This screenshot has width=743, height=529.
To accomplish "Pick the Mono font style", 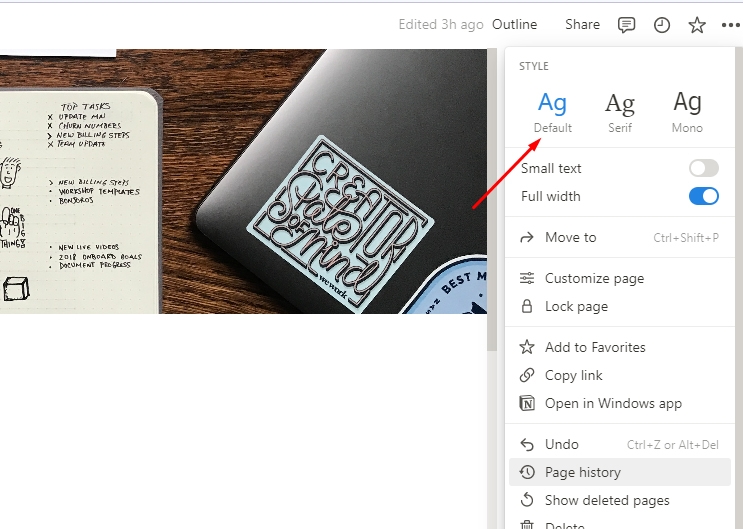I will coord(687,111).
